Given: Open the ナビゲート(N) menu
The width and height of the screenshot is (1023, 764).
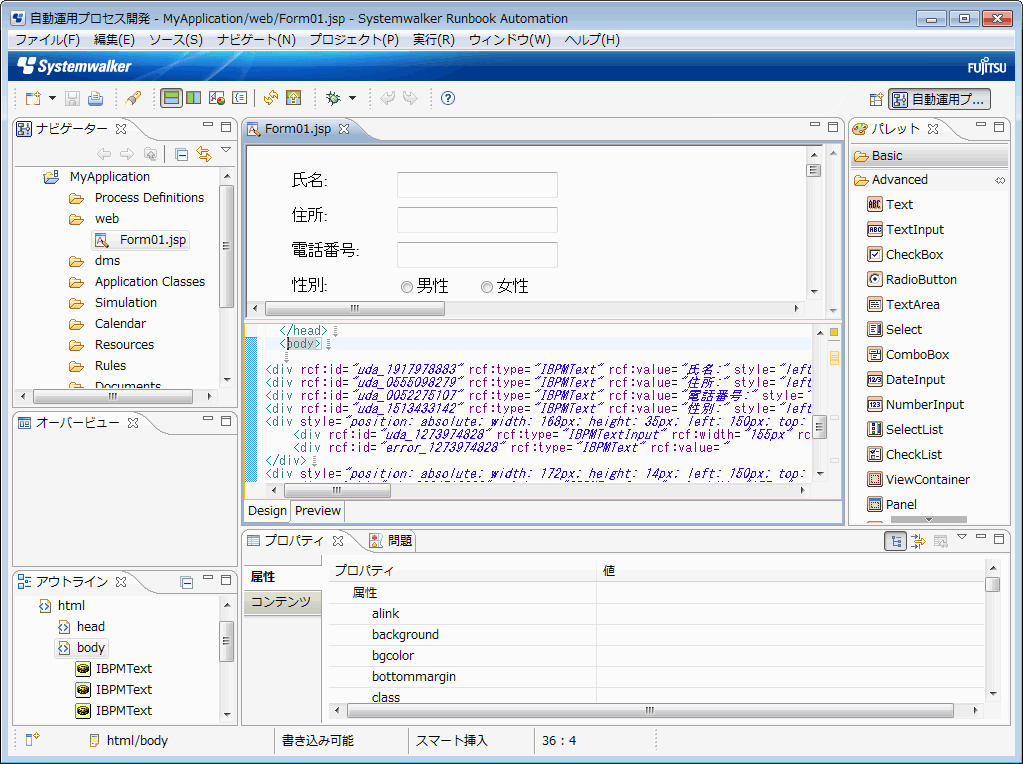Looking at the screenshot, I should click(256, 40).
